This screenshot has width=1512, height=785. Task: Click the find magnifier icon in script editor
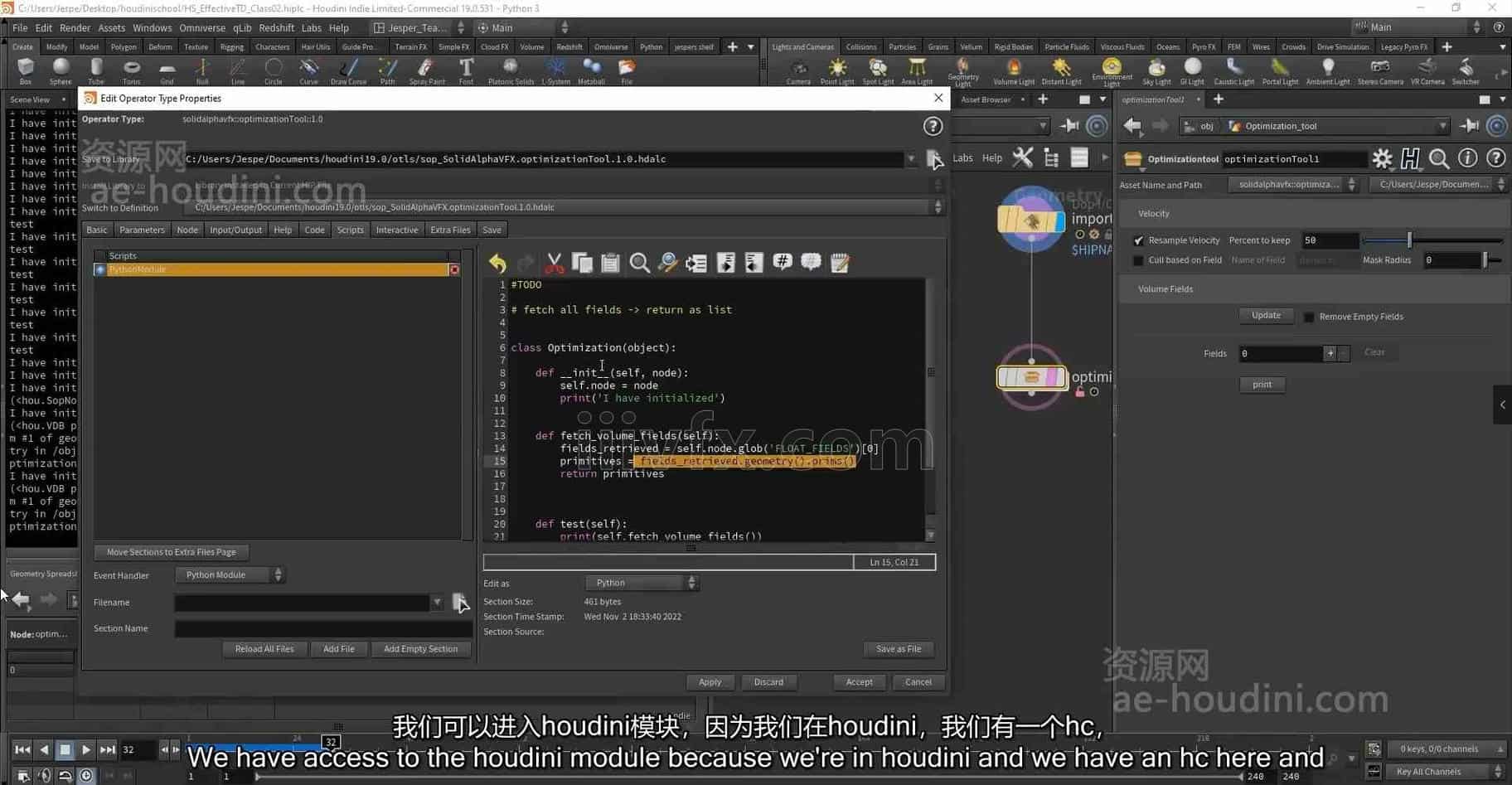pyautogui.click(x=639, y=263)
